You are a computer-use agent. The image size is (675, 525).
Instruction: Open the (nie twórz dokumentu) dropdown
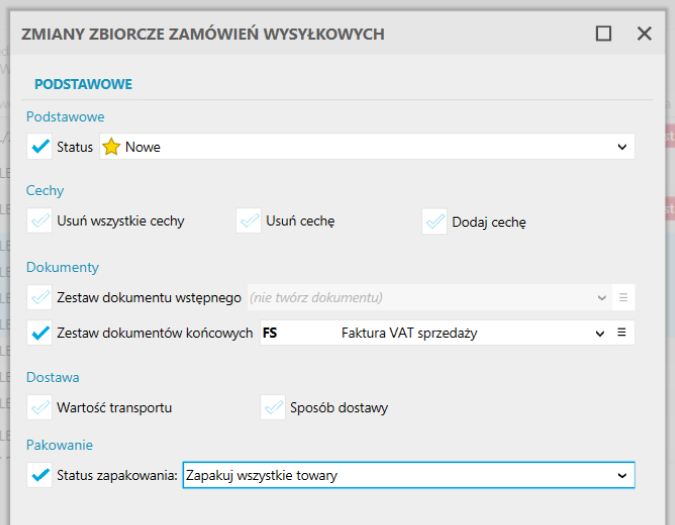430,297
